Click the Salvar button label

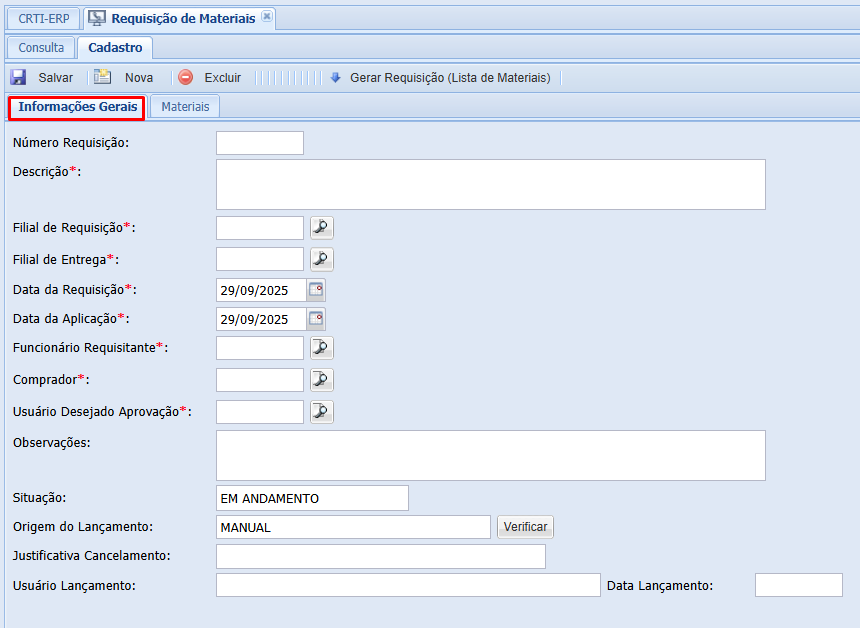click(55, 78)
